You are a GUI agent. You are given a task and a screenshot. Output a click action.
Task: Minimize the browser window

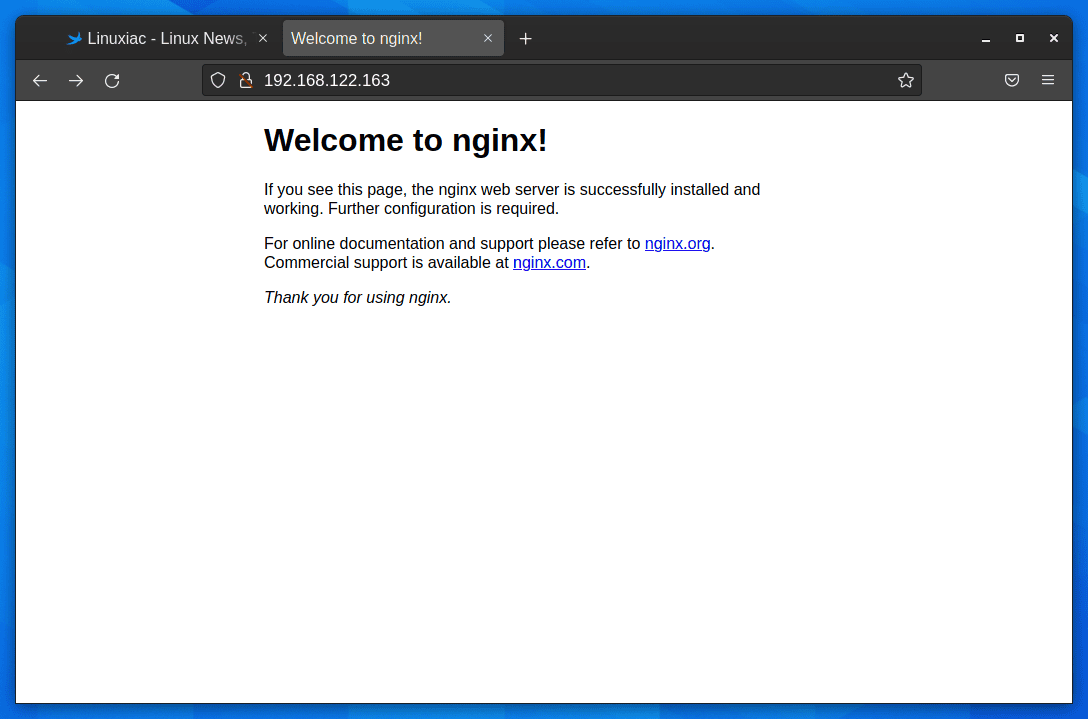pyautogui.click(x=985, y=38)
